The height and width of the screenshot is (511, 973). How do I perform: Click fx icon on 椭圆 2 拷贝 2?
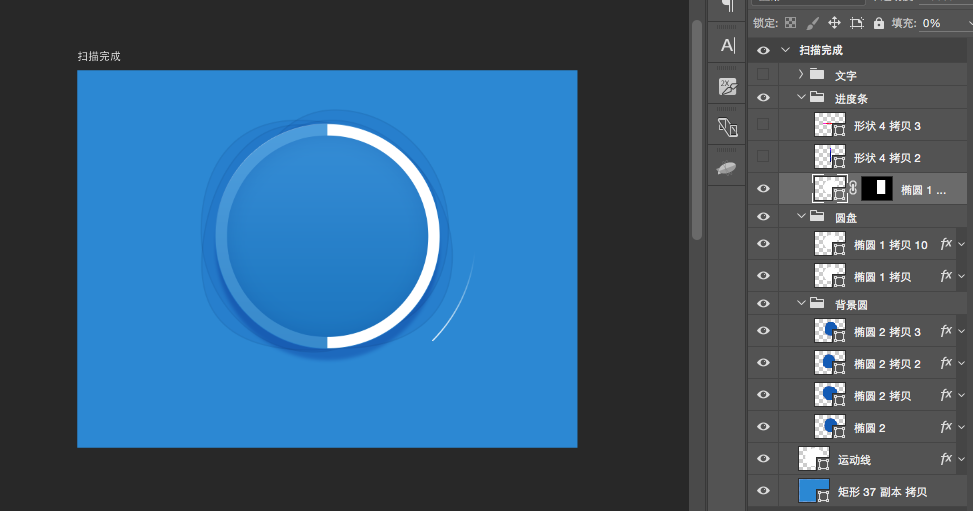[x=946, y=363]
